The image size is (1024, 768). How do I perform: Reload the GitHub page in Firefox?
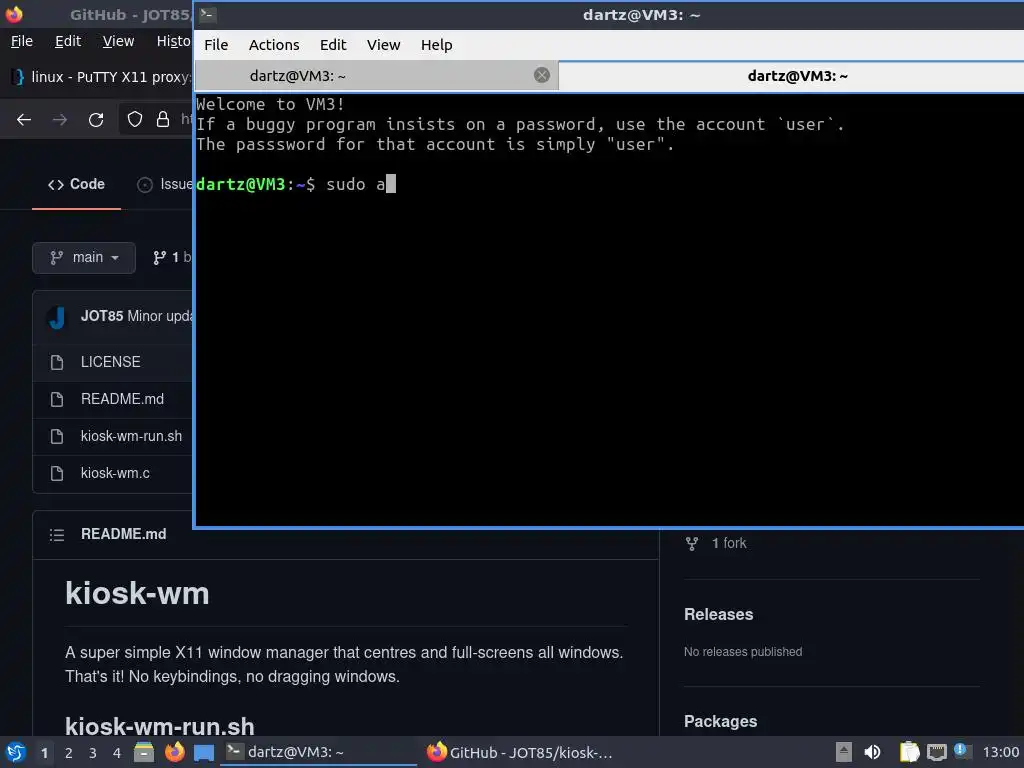click(96, 120)
